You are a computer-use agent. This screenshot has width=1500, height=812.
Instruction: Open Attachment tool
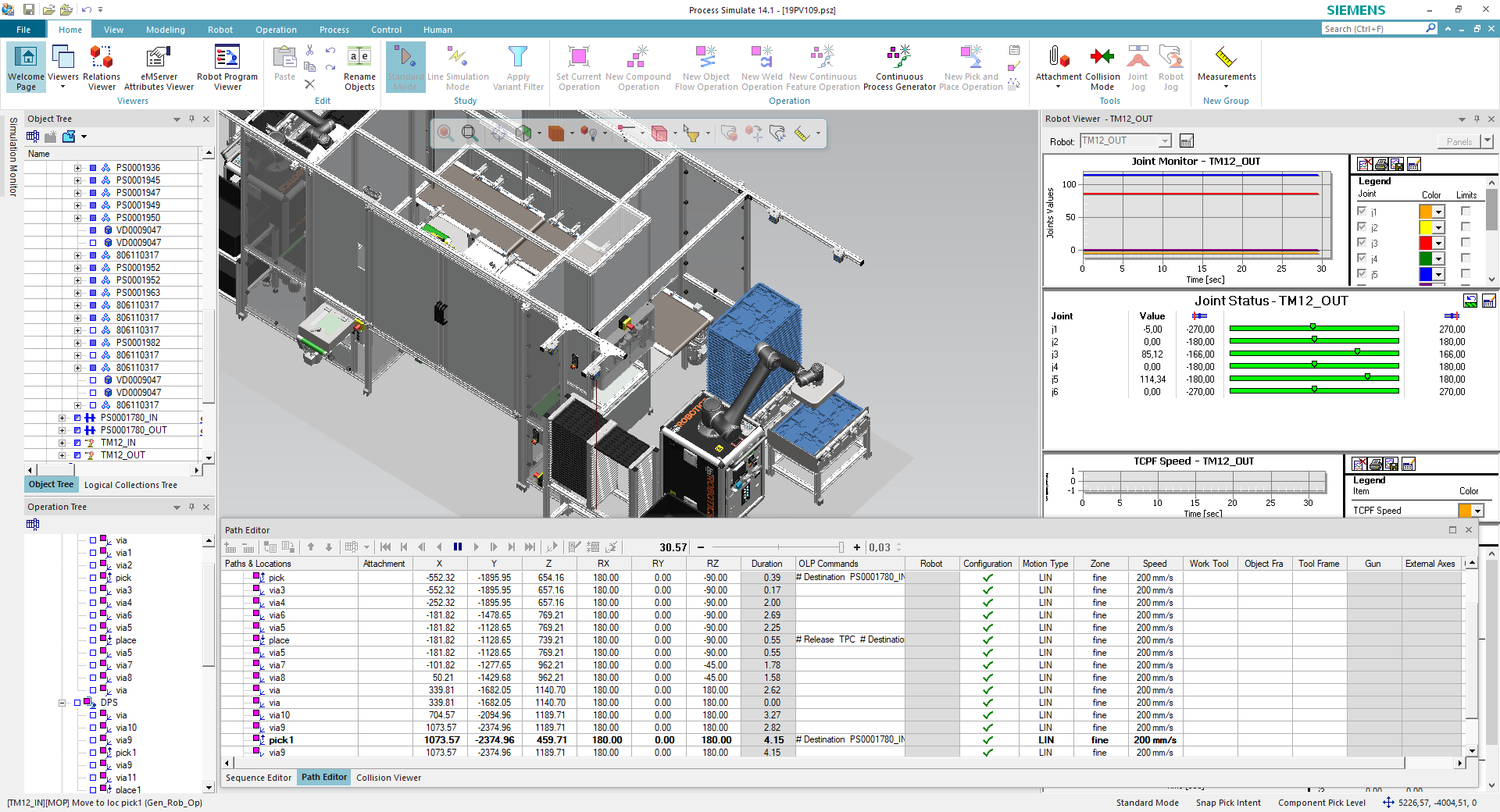pyautogui.click(x=1059, y=67)
